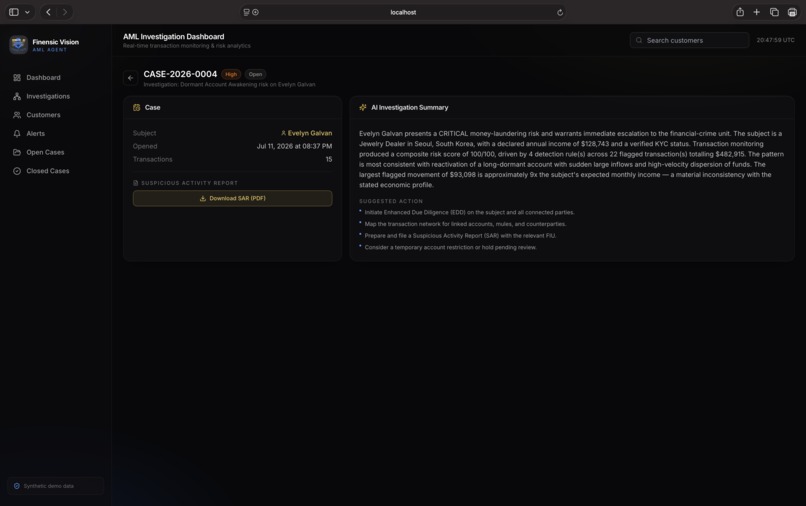Click the Customers people icon
Viewport: 806px width, 506px height.
17,115
